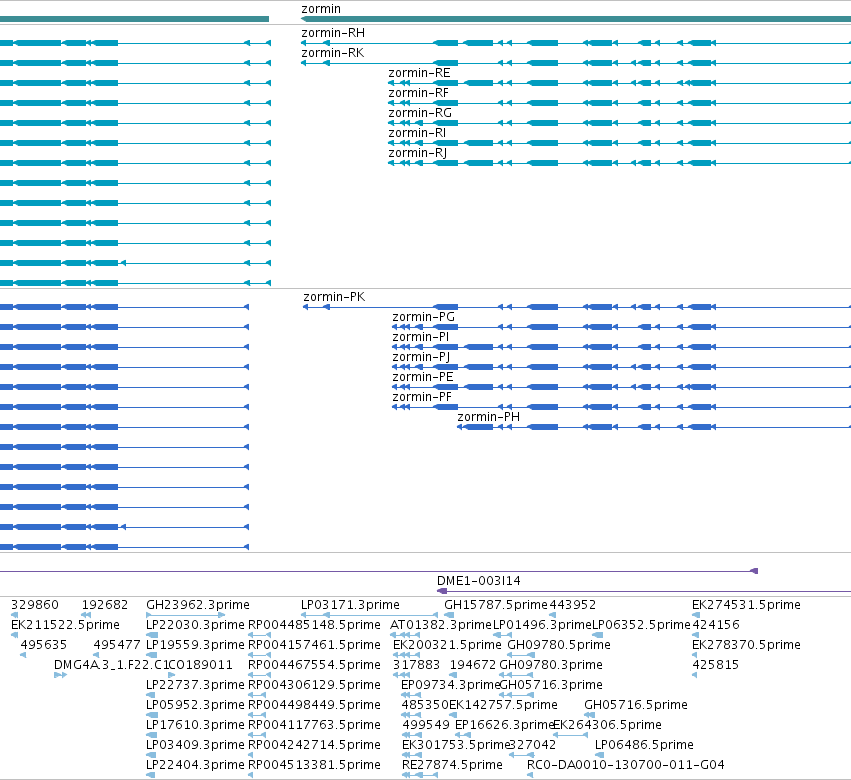Viewport: 851px width, 780px height.
Task: Click the zormin-RH transcript label
Action: pos(333,33)
